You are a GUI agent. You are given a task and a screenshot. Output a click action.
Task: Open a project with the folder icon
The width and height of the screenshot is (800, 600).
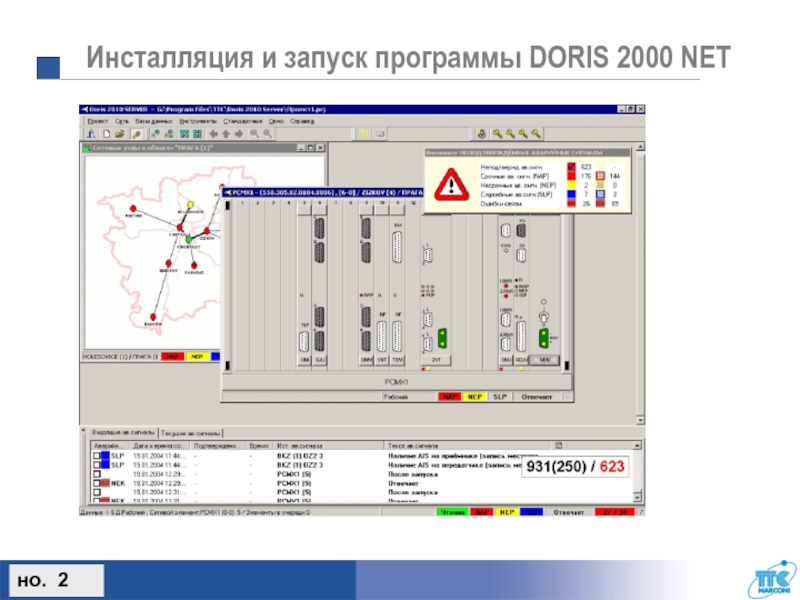click(120, 134)
